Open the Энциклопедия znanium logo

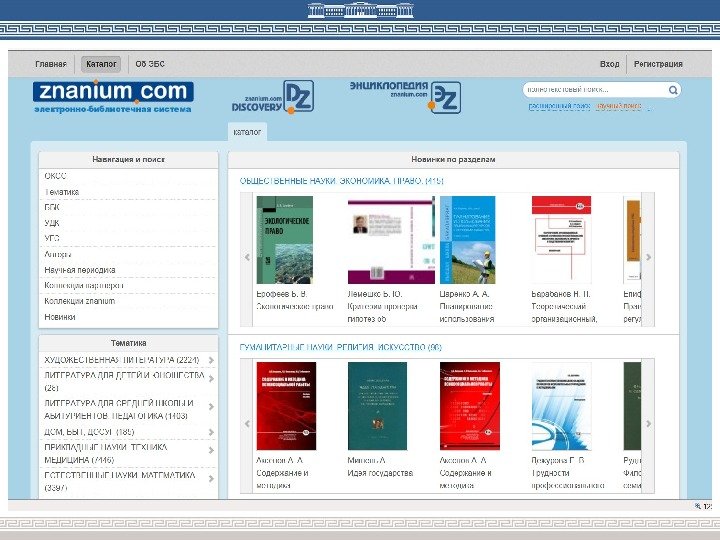pyautogui.click(x=405, y=97)
